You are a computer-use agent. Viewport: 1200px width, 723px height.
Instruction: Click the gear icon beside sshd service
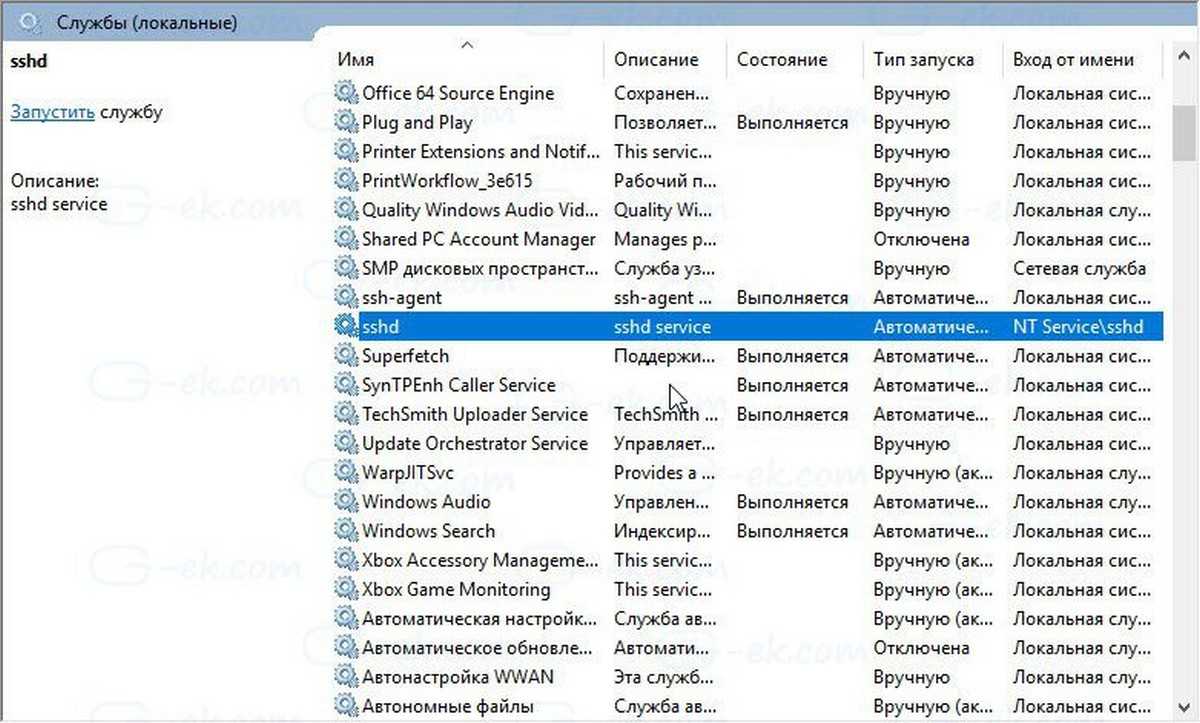coord(346,327)
